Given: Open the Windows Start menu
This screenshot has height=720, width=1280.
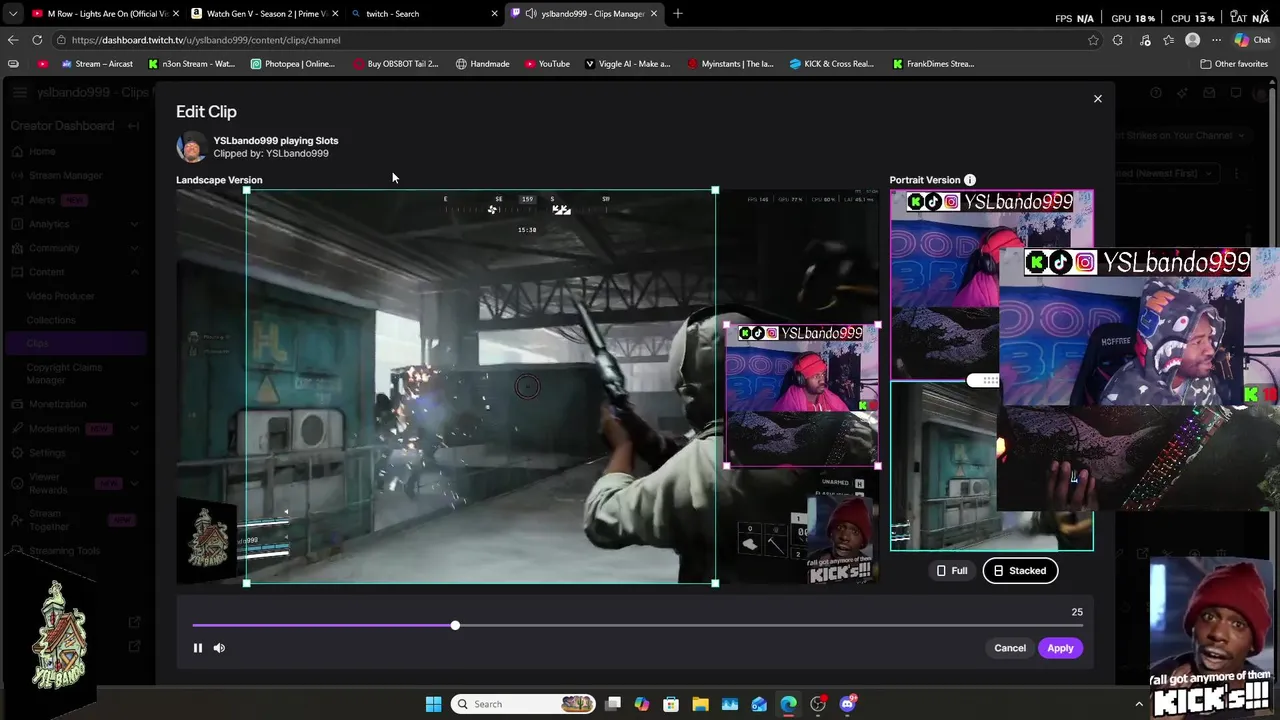Looking at the screenshot, I should click(x=433, y=704).
